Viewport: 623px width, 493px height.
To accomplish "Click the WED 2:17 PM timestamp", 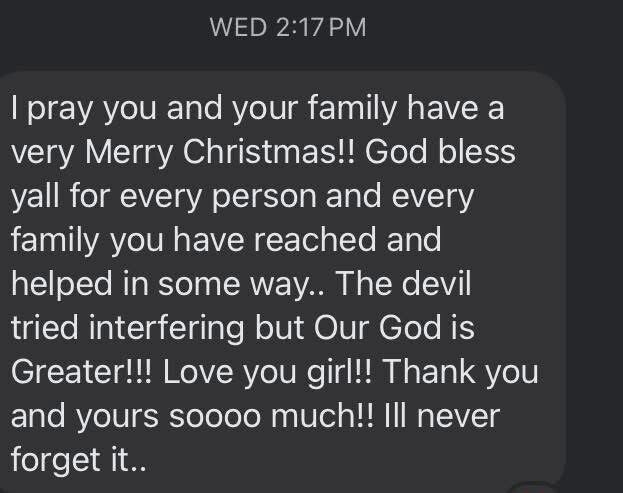I will pos(287,27).
